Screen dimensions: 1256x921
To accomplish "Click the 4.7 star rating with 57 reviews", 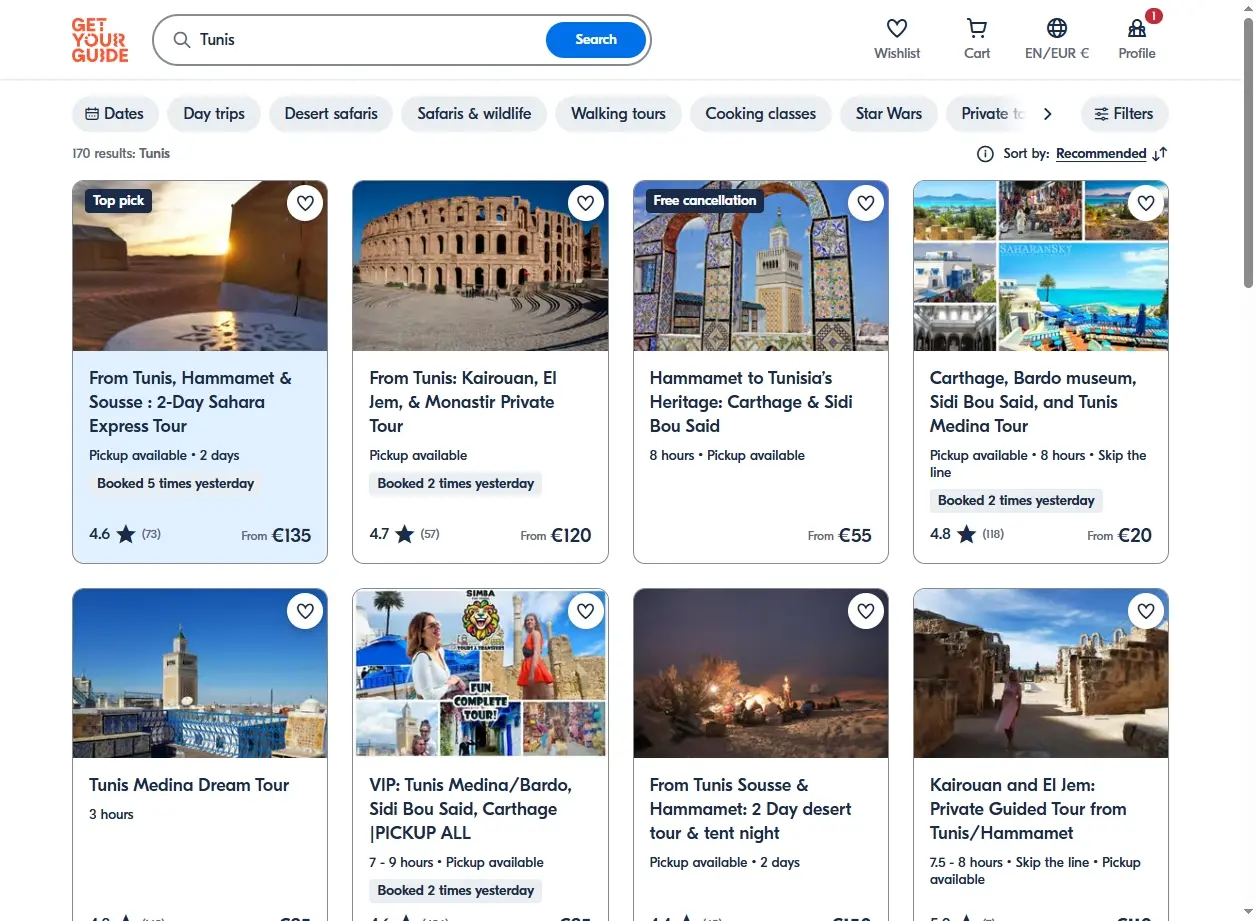I will click(404, 534).
